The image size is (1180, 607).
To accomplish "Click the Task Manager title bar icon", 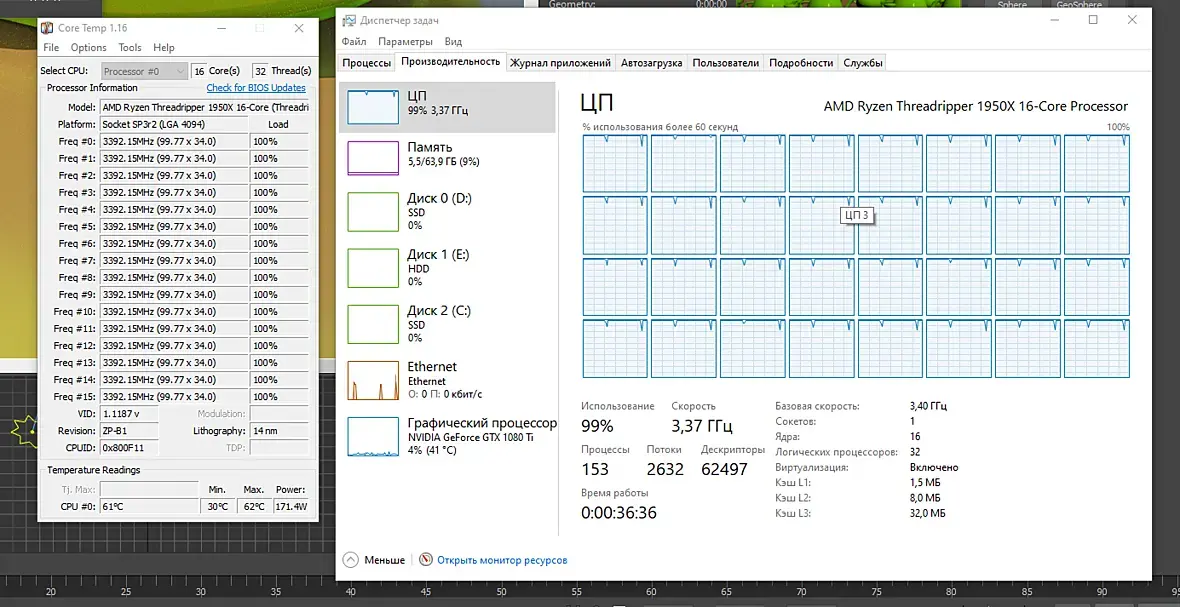I will [348, 20].
